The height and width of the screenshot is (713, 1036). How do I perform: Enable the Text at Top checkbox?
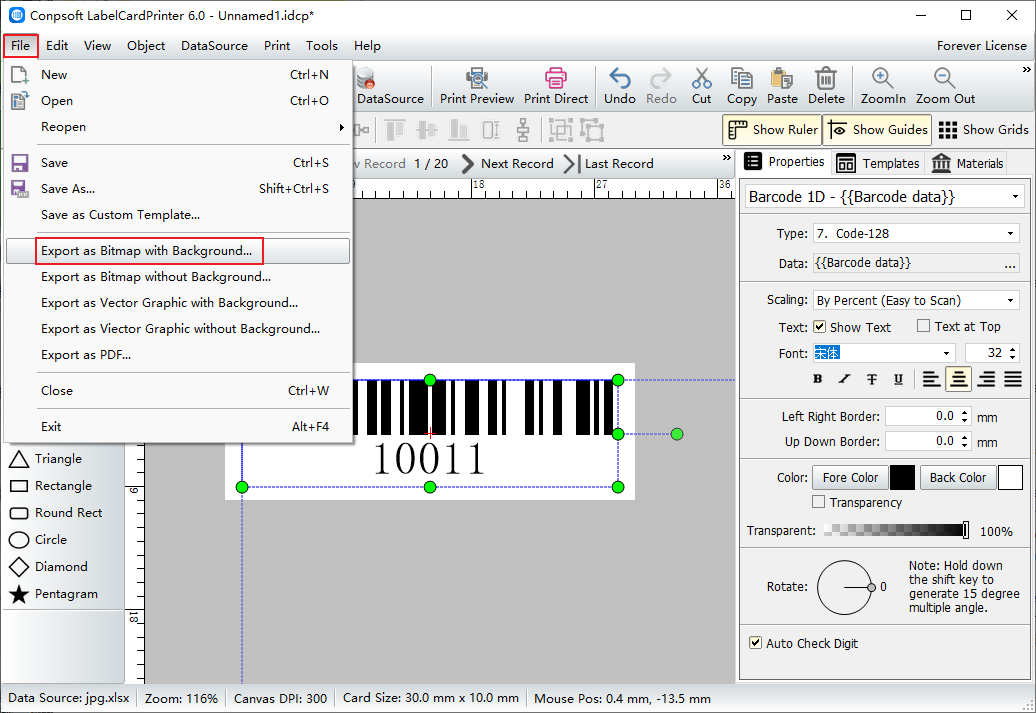pyautogui.click(x=924, y=326)
